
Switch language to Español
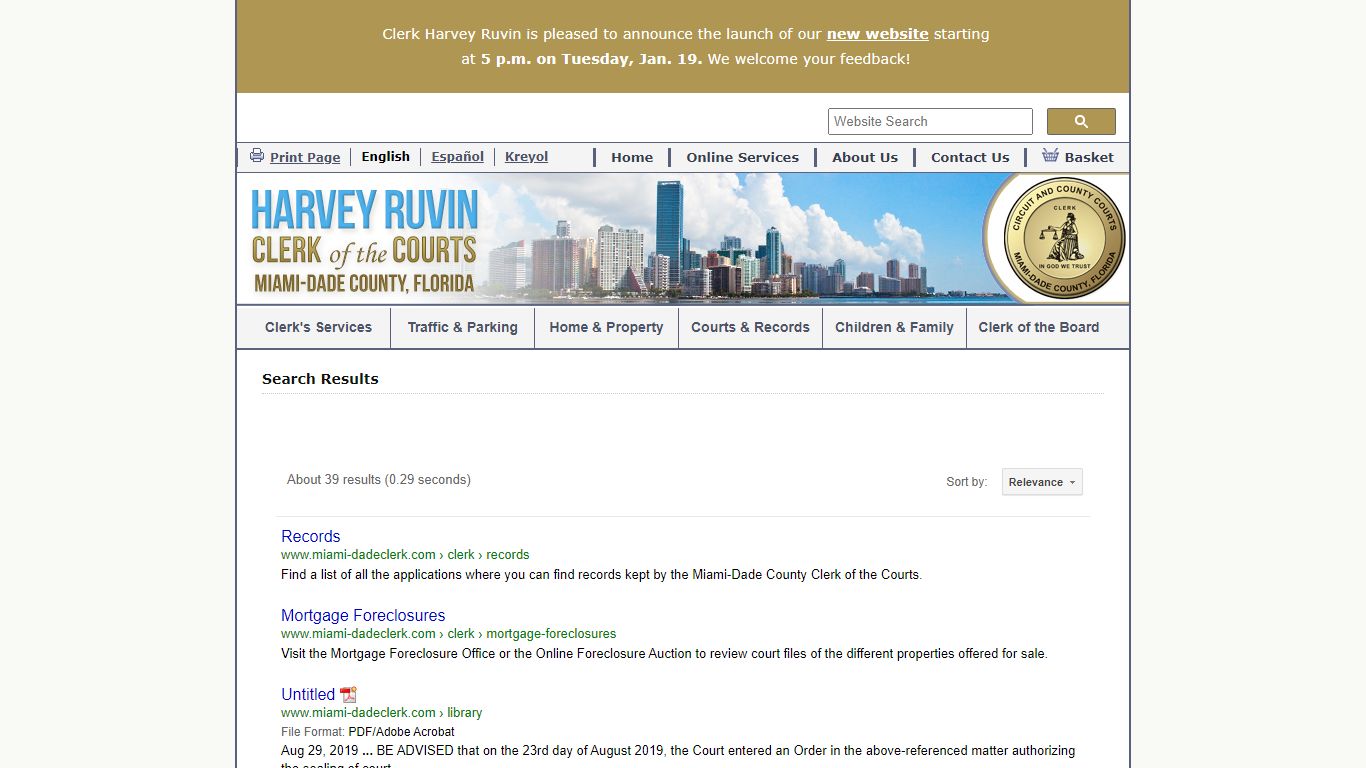pyautogui.click(x=457, y=156)
